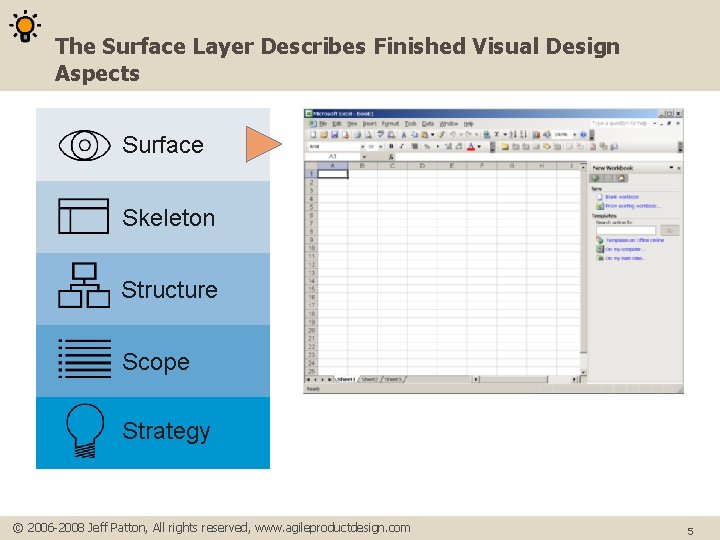The image size is (720, 540).
Task: Click the horizontal scrollbar right arrow
Action: point(574,379)
